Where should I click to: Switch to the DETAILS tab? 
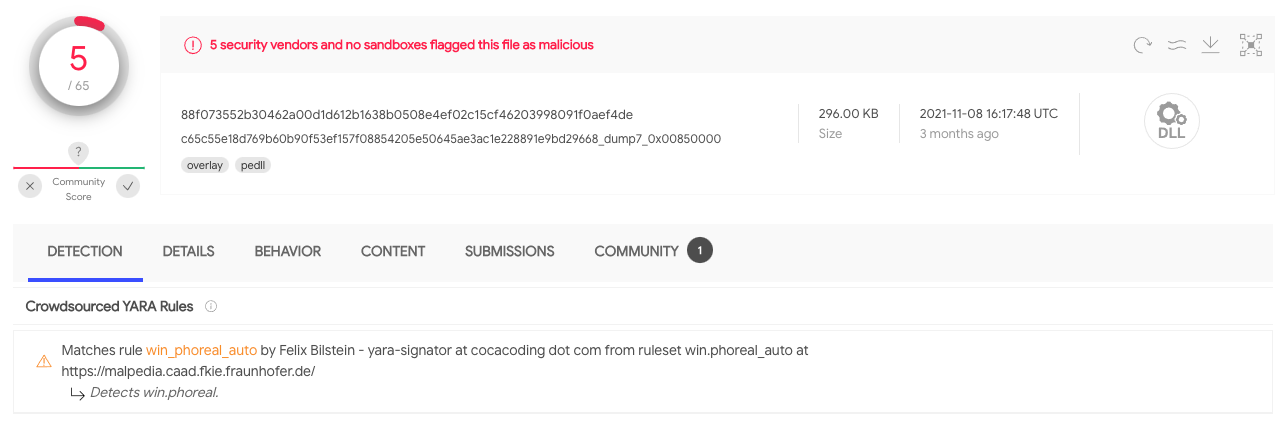click(x=188, y=251)
